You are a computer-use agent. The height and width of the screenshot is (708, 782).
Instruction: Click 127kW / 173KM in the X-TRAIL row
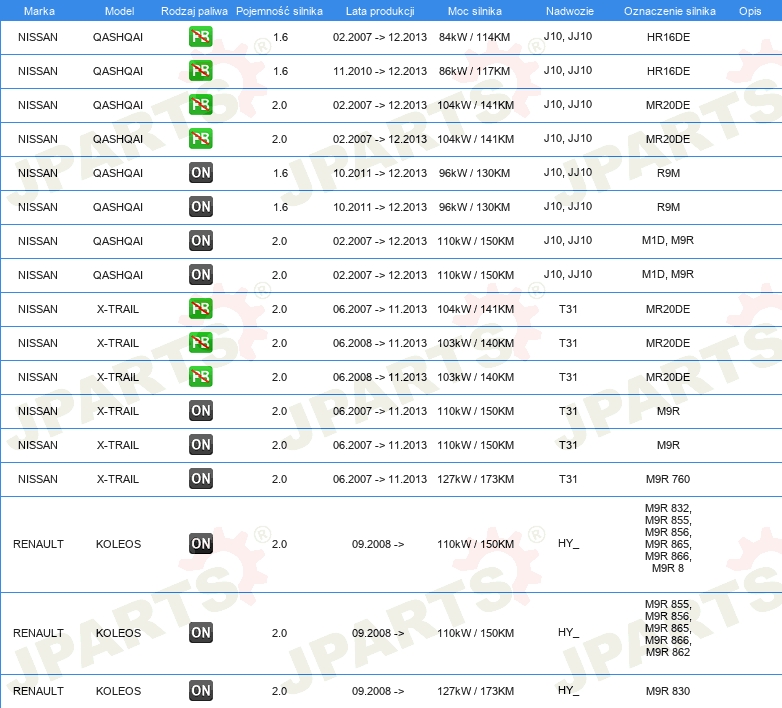pyautogui.click(x=475, y=479)
